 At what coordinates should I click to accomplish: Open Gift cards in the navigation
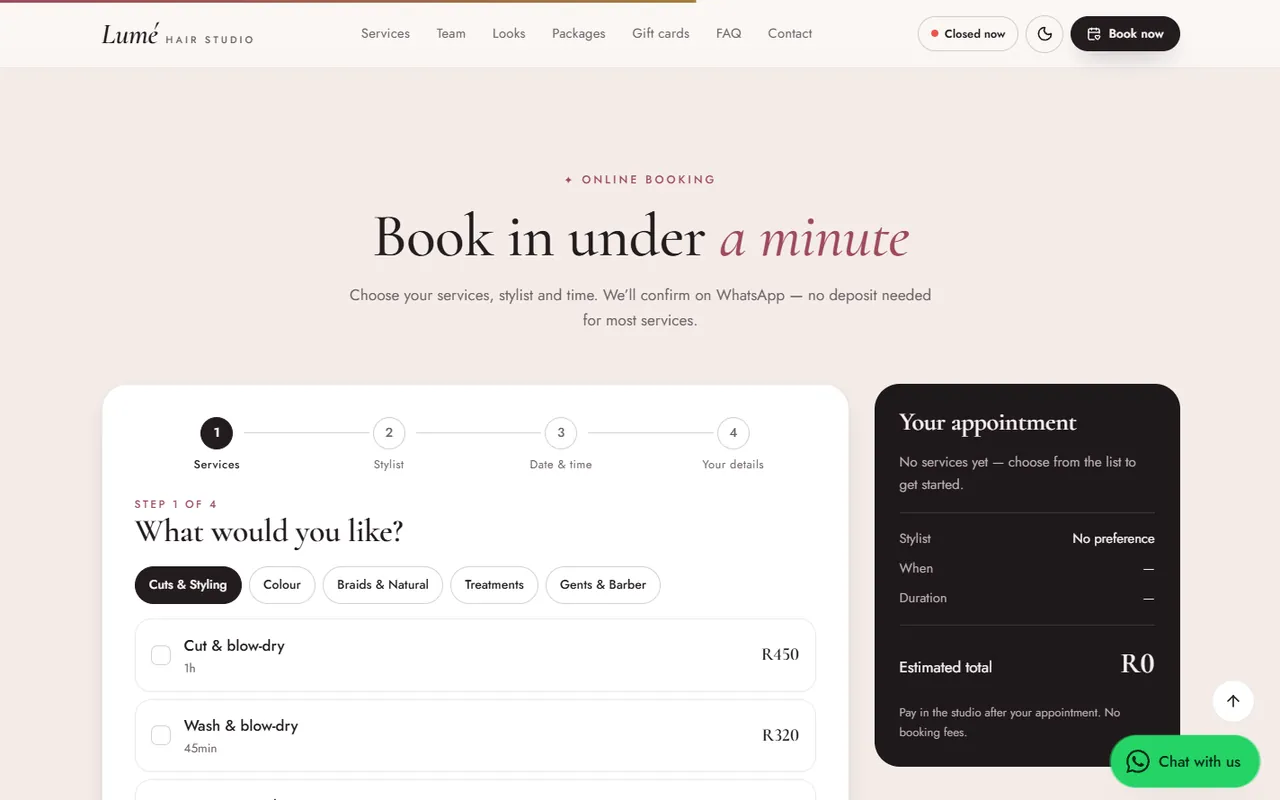pyautogui.click(x=661, y=34)
